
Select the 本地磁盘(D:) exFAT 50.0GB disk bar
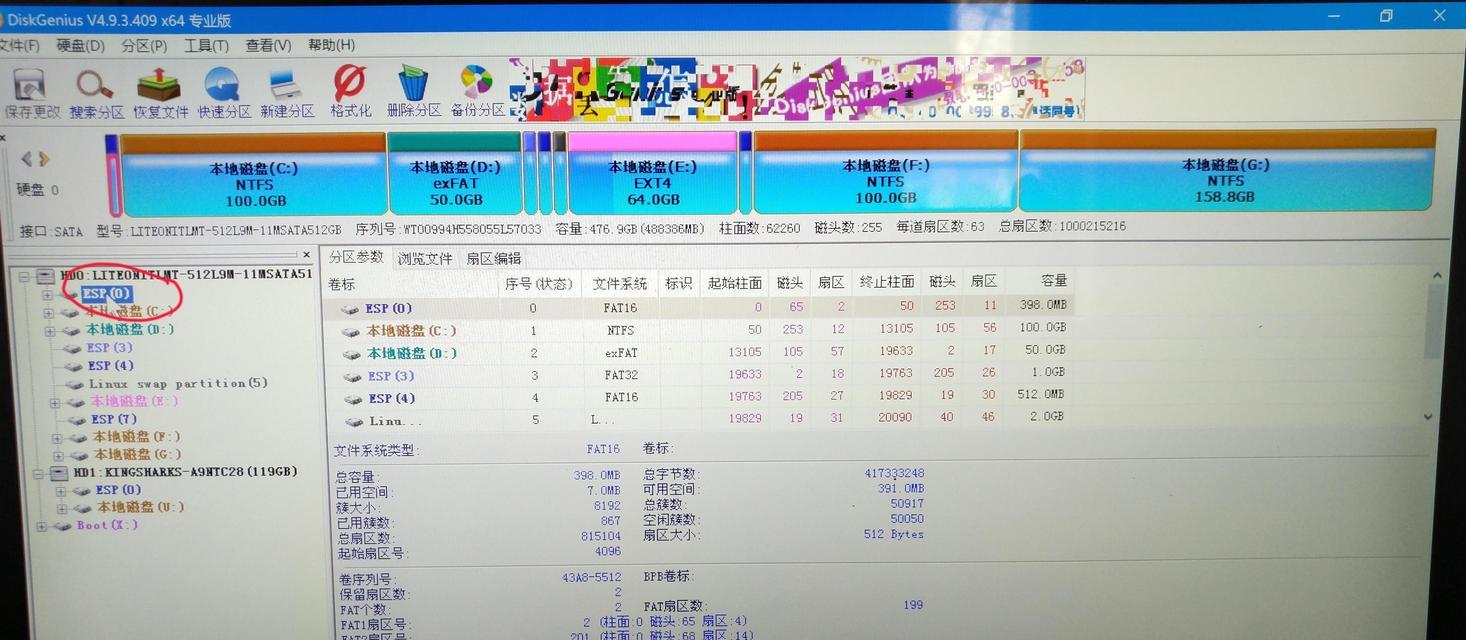pos(455,174)
